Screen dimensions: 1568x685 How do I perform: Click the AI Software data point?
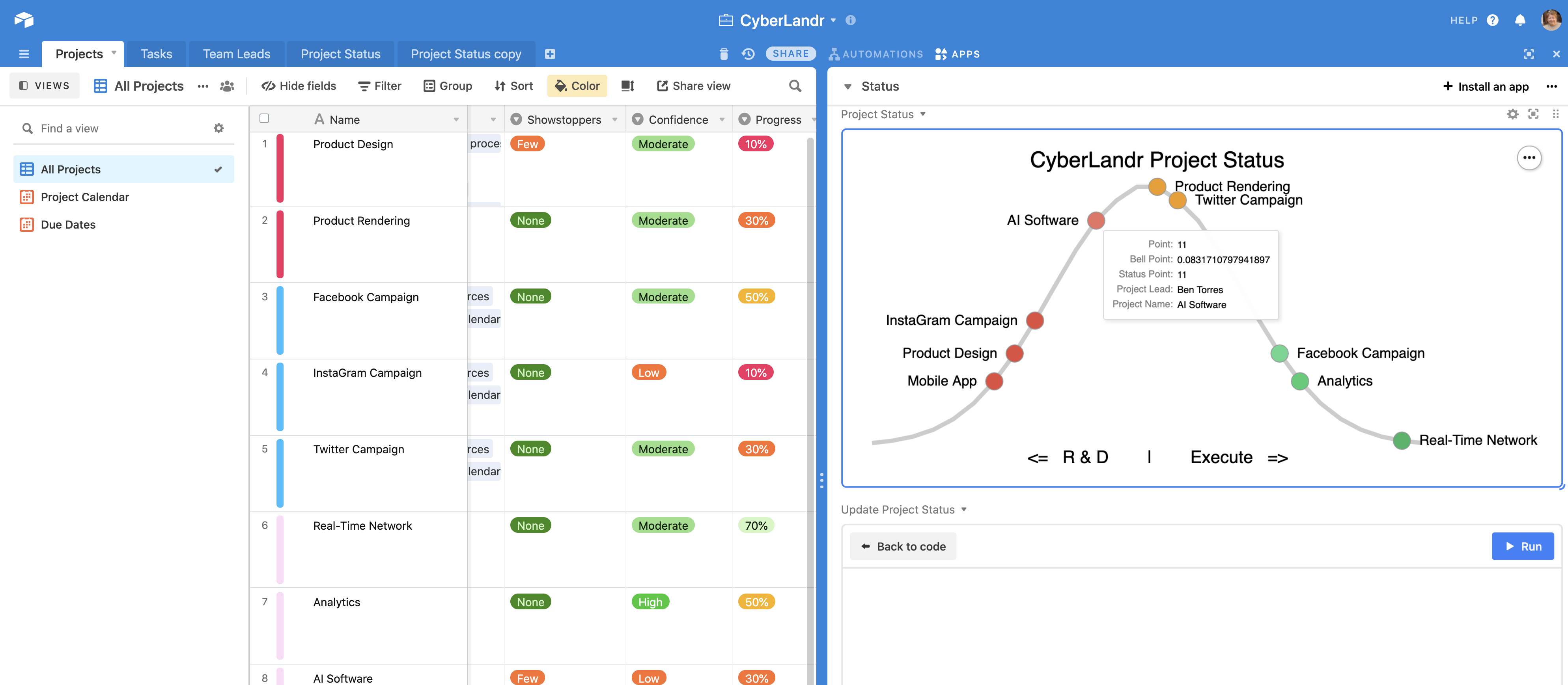tap(1096, 220)
